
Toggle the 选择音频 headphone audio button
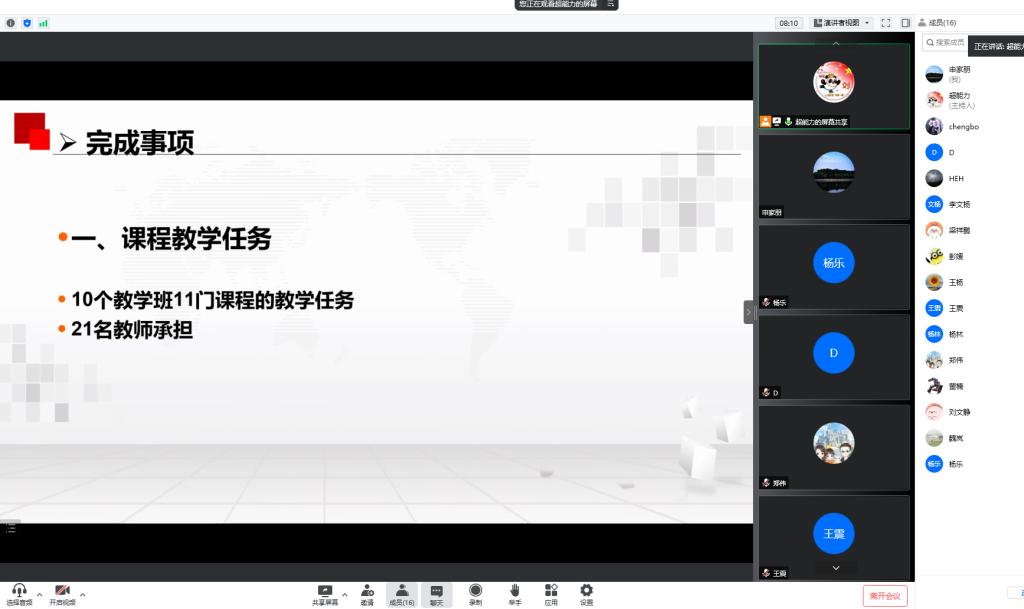[19, 592]
